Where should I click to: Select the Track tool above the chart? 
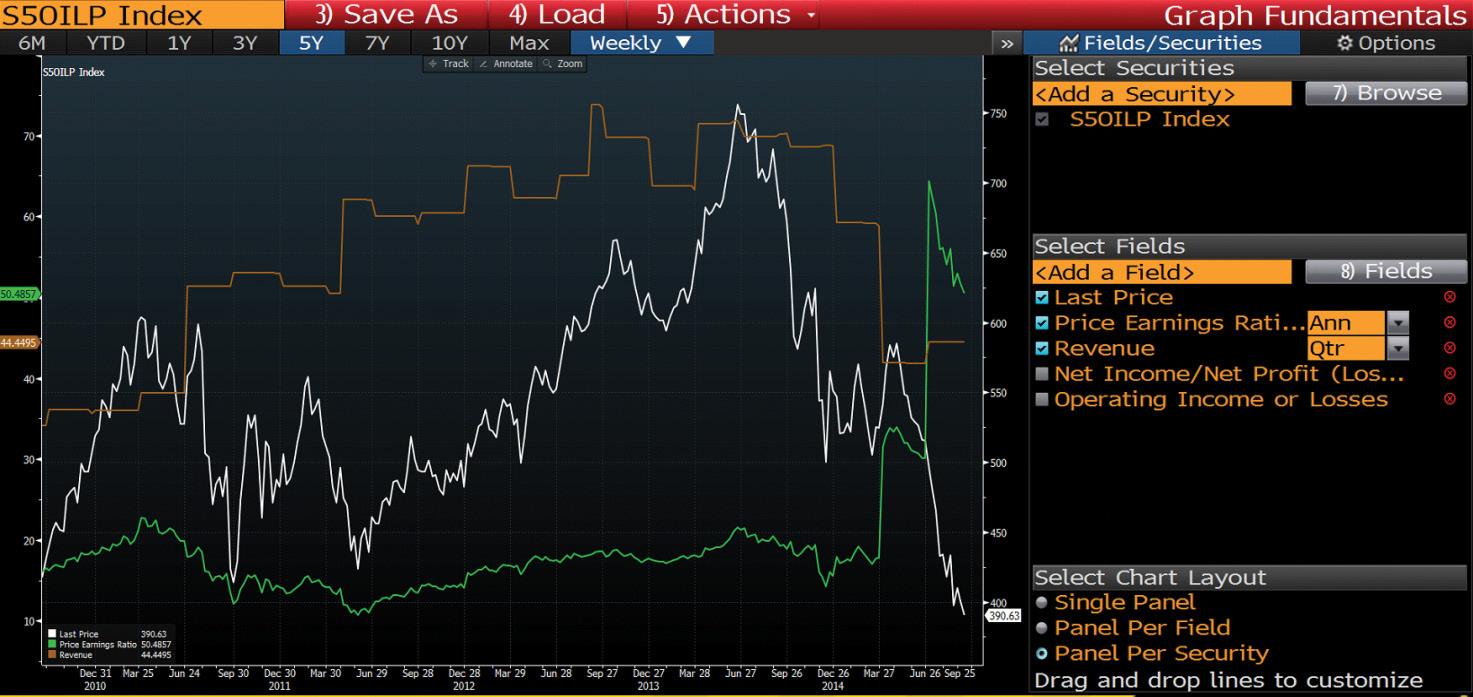(450, 63)
